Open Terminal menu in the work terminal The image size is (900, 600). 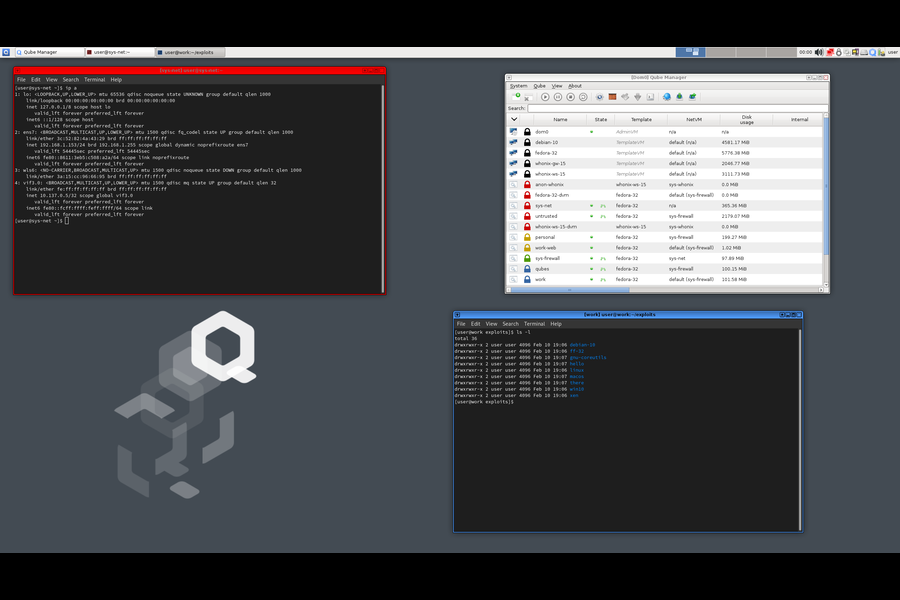click(x=534, y=324)
